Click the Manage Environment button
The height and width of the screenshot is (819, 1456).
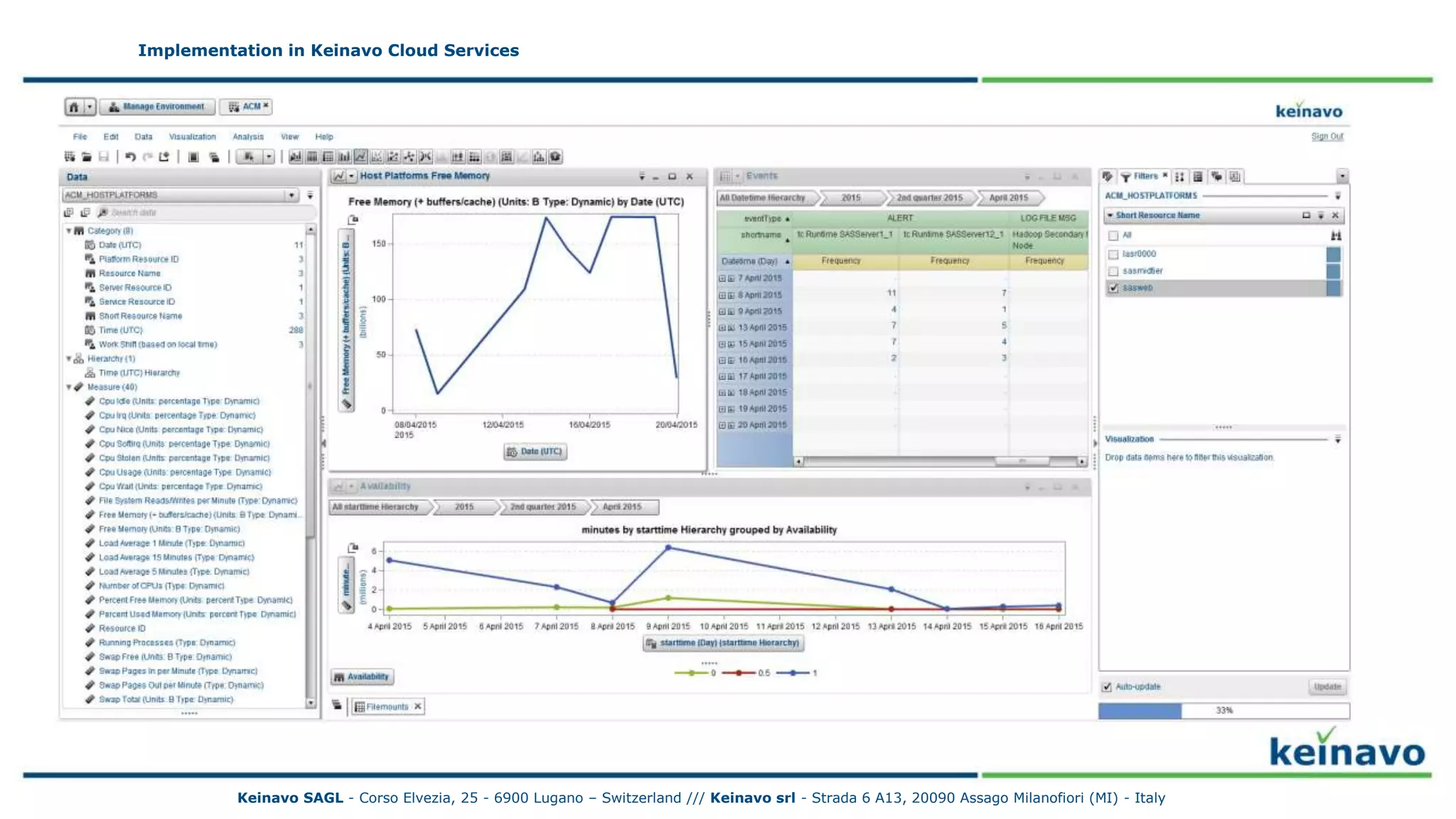158,107
